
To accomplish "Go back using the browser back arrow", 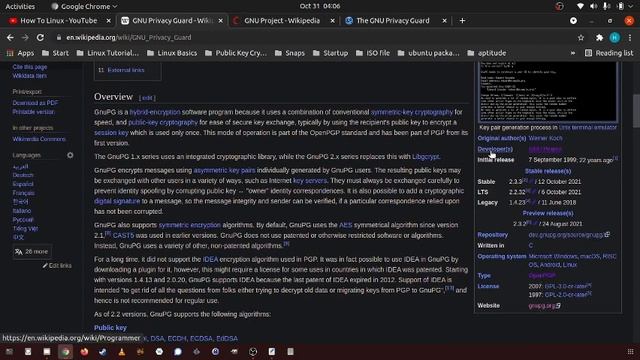I will 10,38.
